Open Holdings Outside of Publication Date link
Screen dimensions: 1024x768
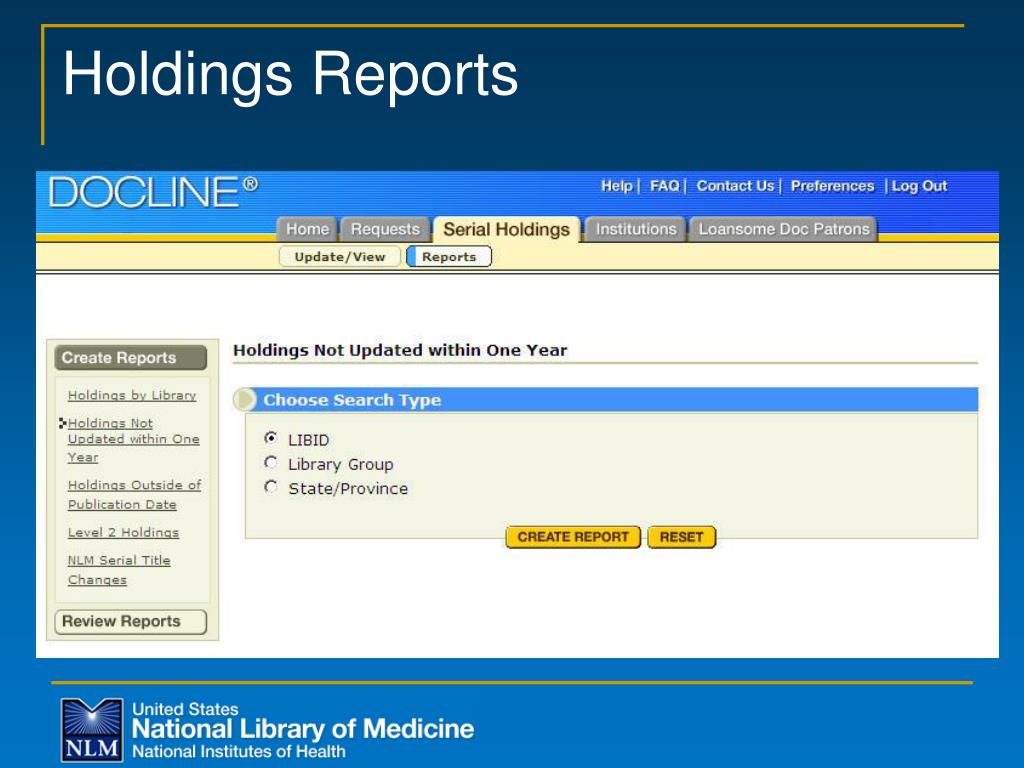click(x=134, y=494)
